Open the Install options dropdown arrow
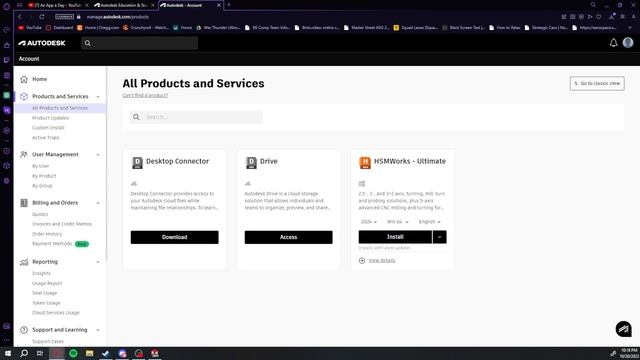 pyautogui.click(x=440, y=237)
